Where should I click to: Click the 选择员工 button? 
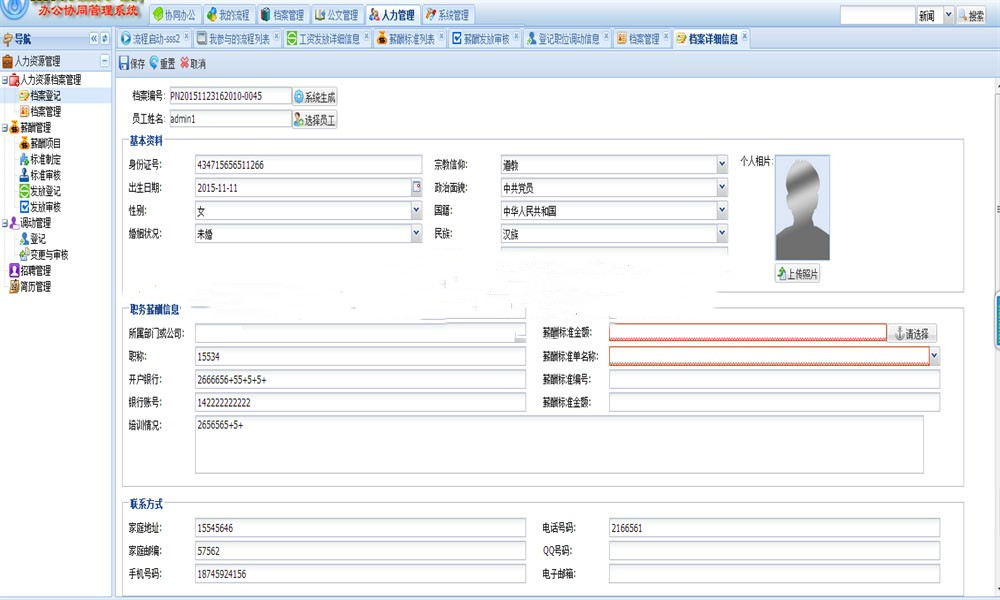pyautogui.click(x=314, y=120)
